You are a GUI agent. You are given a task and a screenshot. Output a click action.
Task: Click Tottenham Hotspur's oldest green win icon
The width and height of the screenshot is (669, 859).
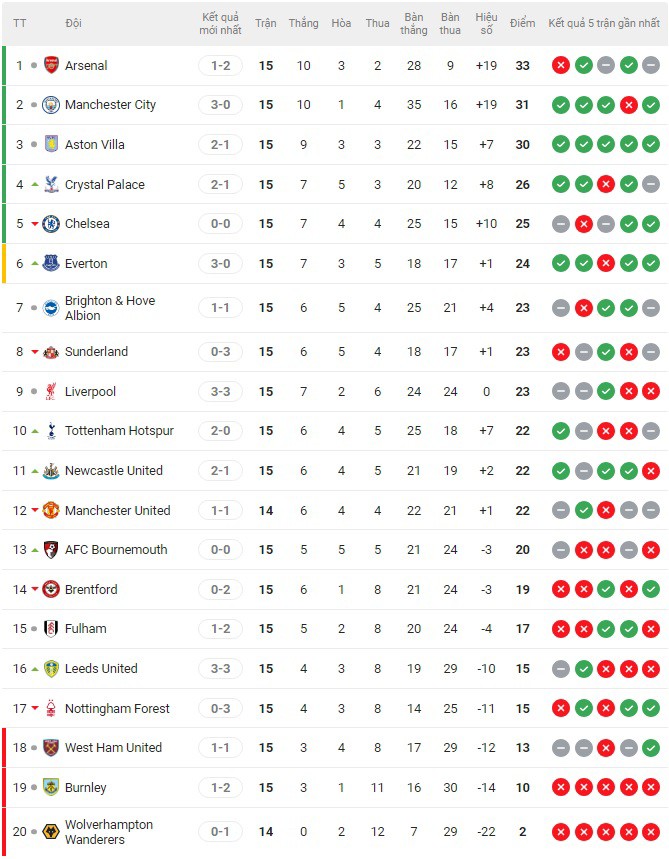[559, 431]
